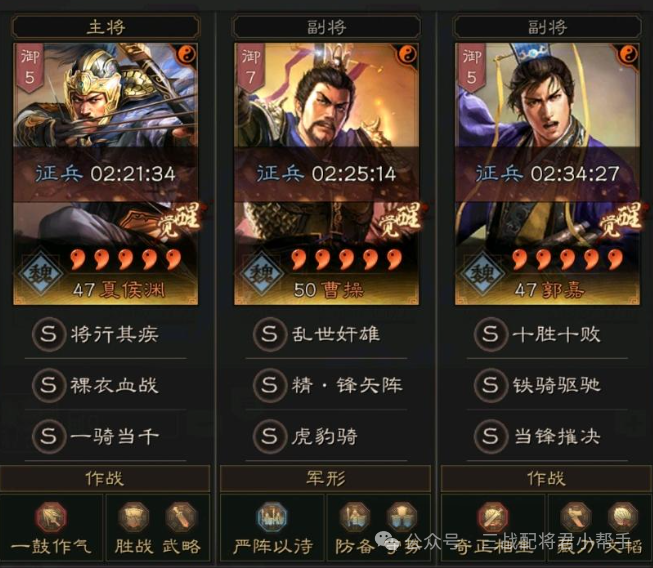Tap 夏侯渊's yin-yang corner icon
The height and width of the screenshot is (568, 653).
[187, 54]
